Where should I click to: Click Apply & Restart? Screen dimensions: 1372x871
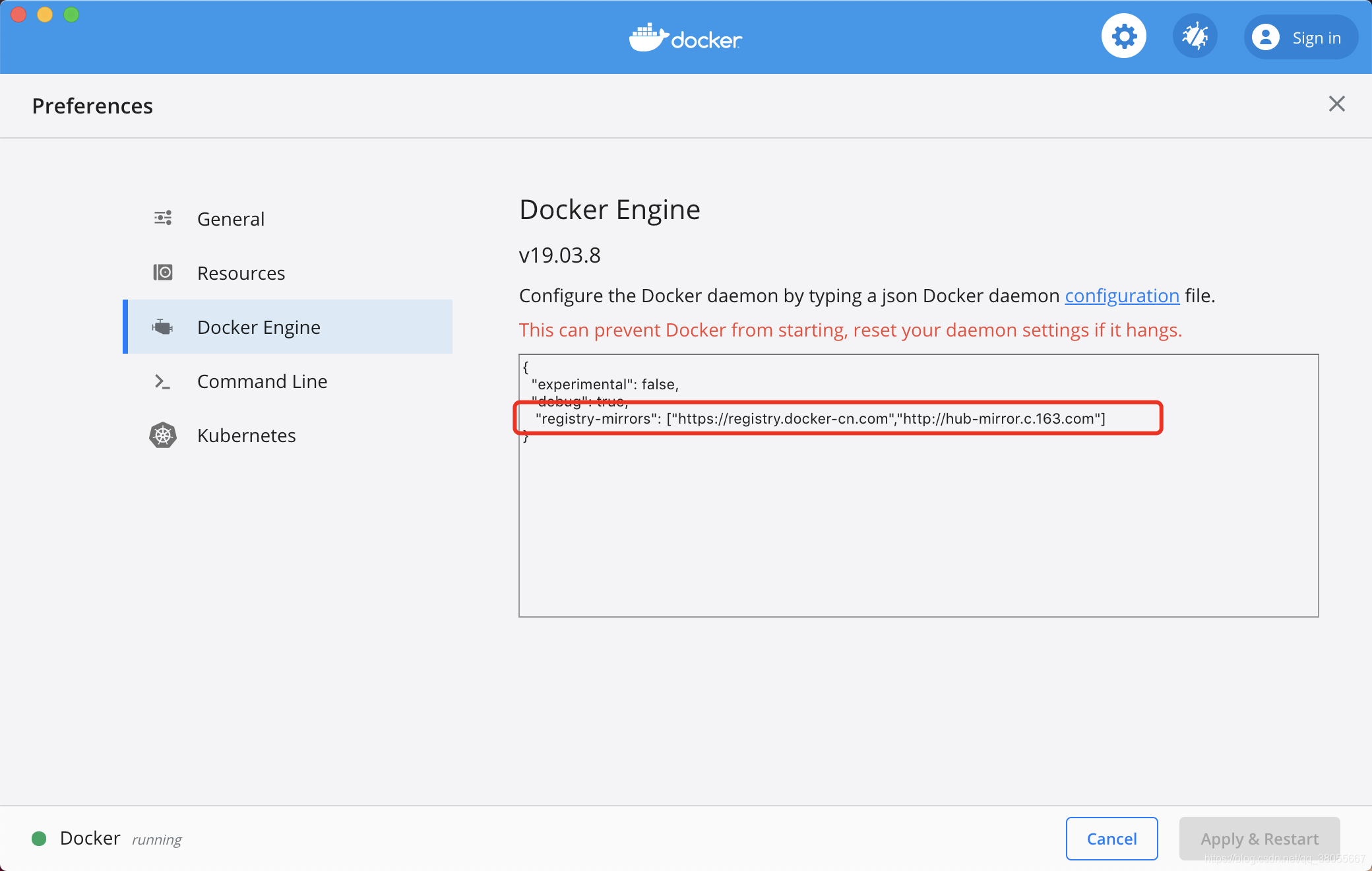pyautogui.click(x=1259, y=839)
